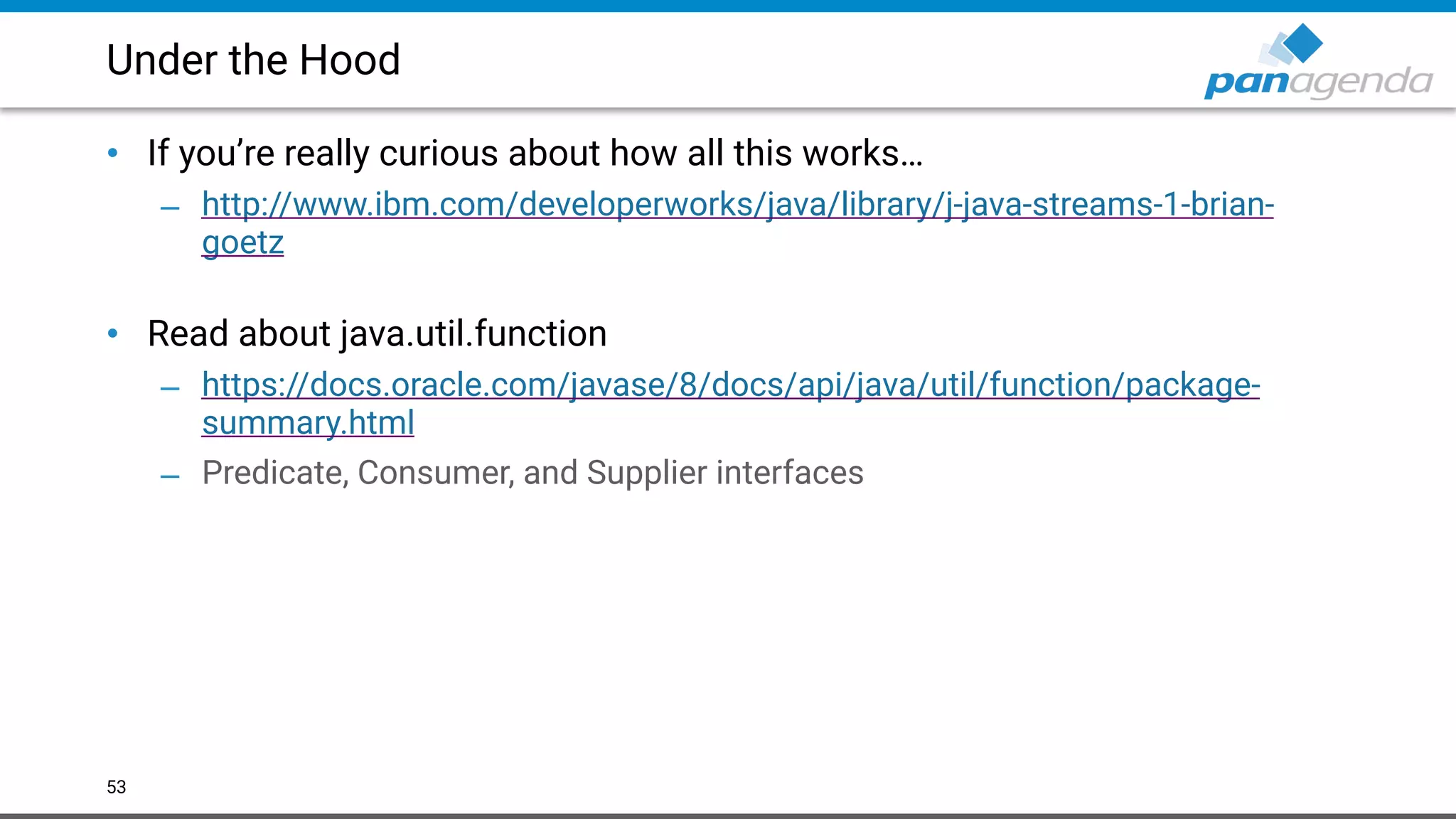The height and width of the screenshot is (819, 1456).
Task: Click the "If you're really curious" bullet text
Action: pyautogui.click(x=535, y=154)
